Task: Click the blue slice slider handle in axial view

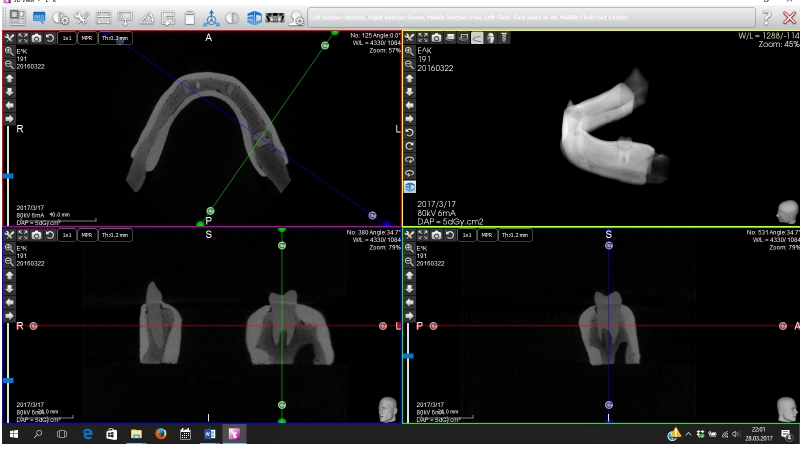Action: (x=8, y=175)
